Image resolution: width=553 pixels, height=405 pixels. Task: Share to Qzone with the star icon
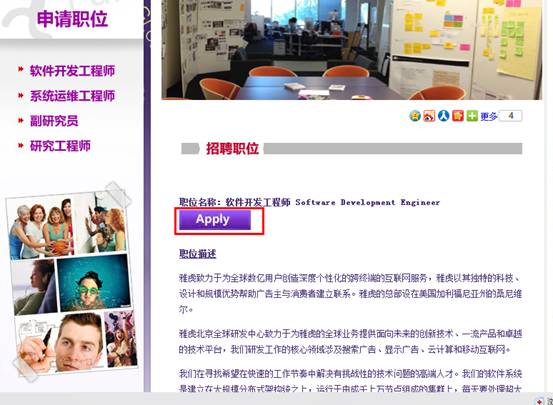point(415,116)
